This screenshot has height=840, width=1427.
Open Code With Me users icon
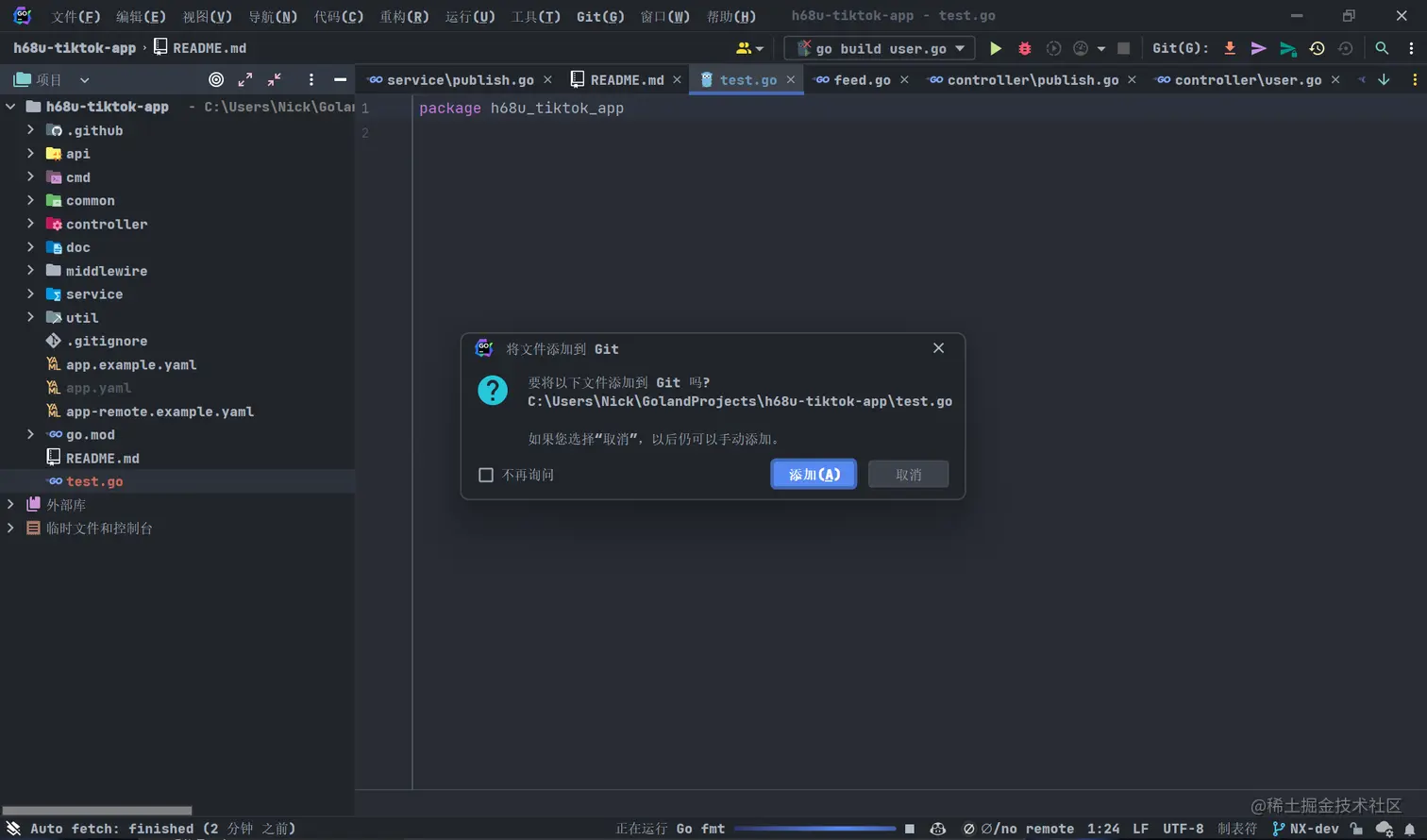[x=749, y=48]
